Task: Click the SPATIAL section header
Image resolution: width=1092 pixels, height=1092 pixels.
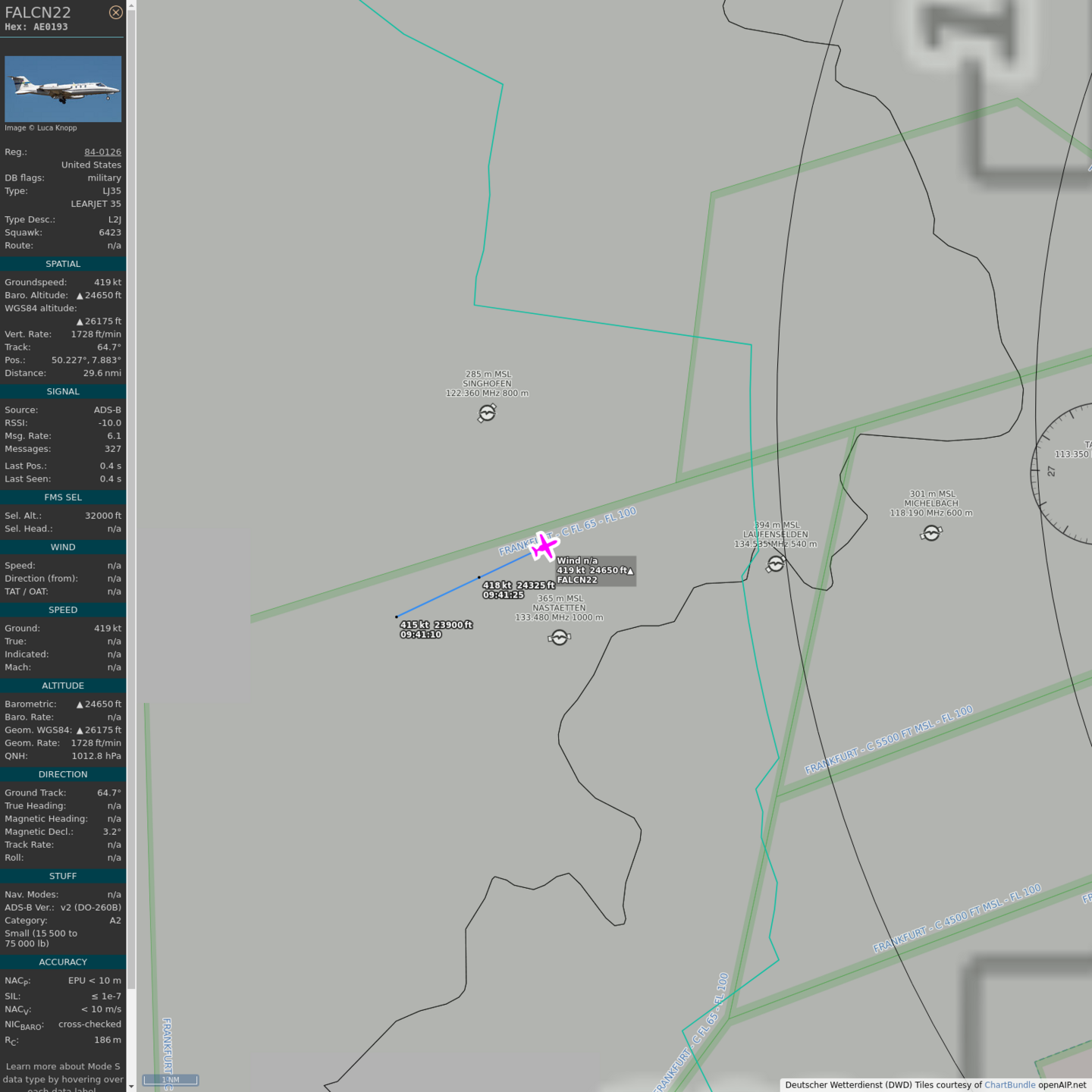Action: (x=63, y=264)
